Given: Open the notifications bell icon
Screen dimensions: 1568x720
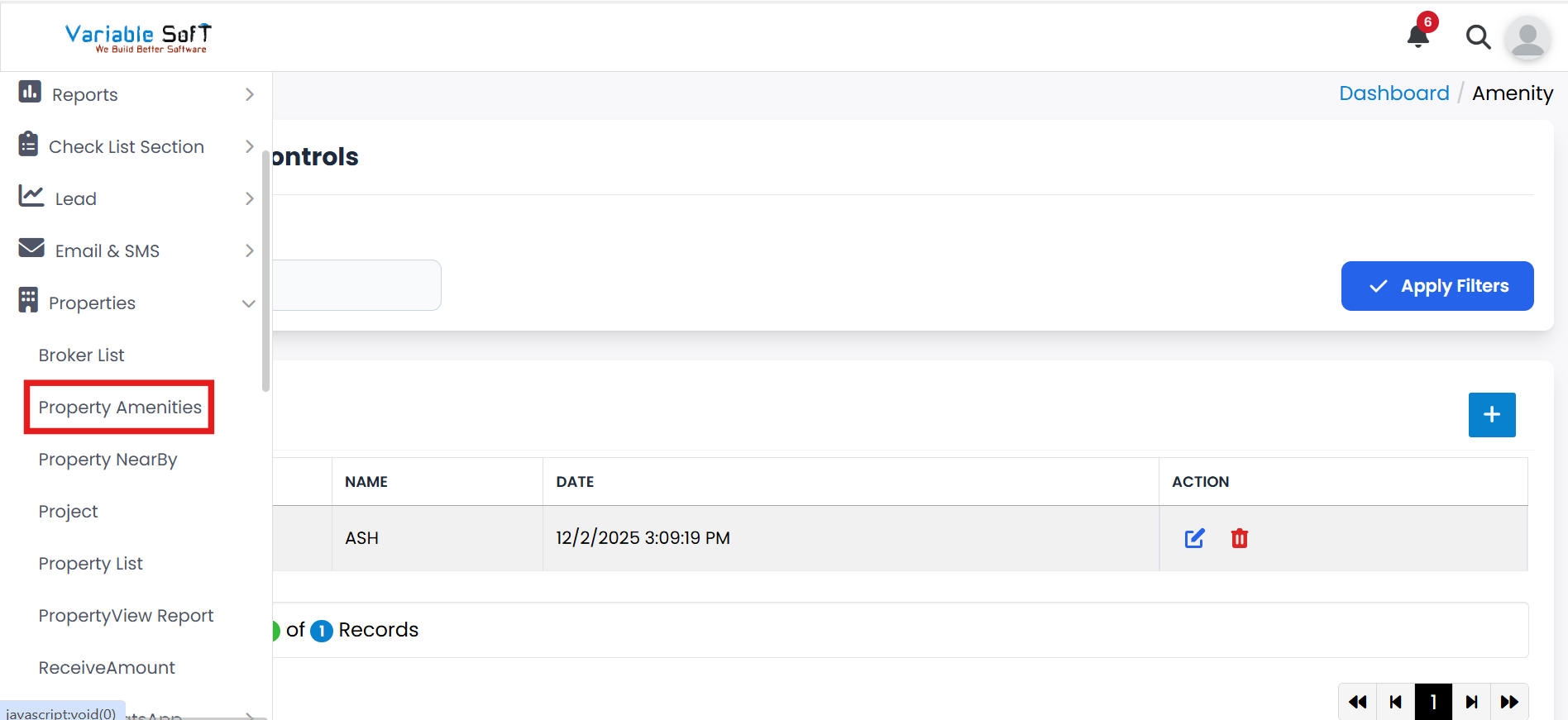Looking at the screenshot, I should click(x=1418, y=36).
